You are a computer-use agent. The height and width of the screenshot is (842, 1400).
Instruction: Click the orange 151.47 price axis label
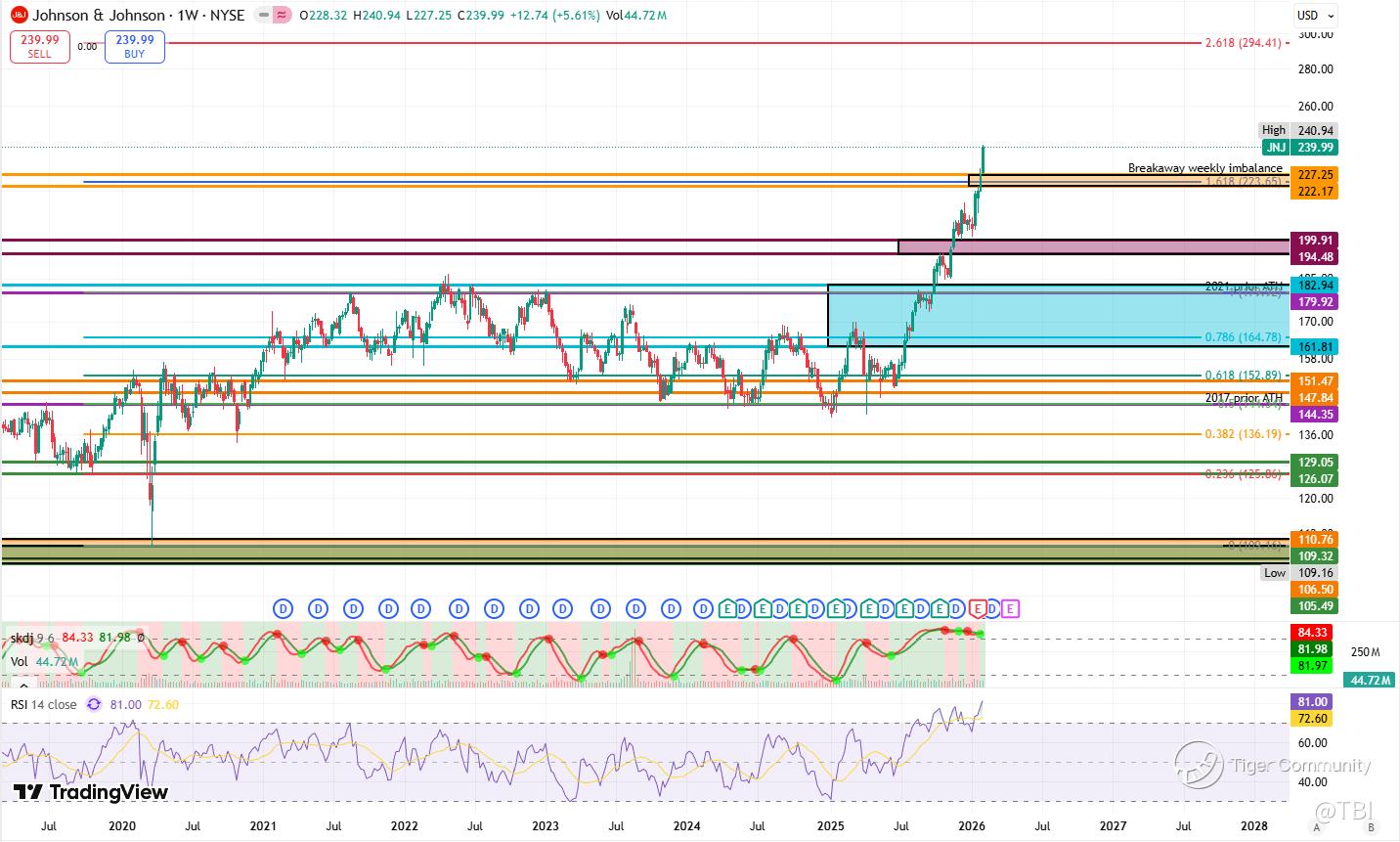(1314, 380)
